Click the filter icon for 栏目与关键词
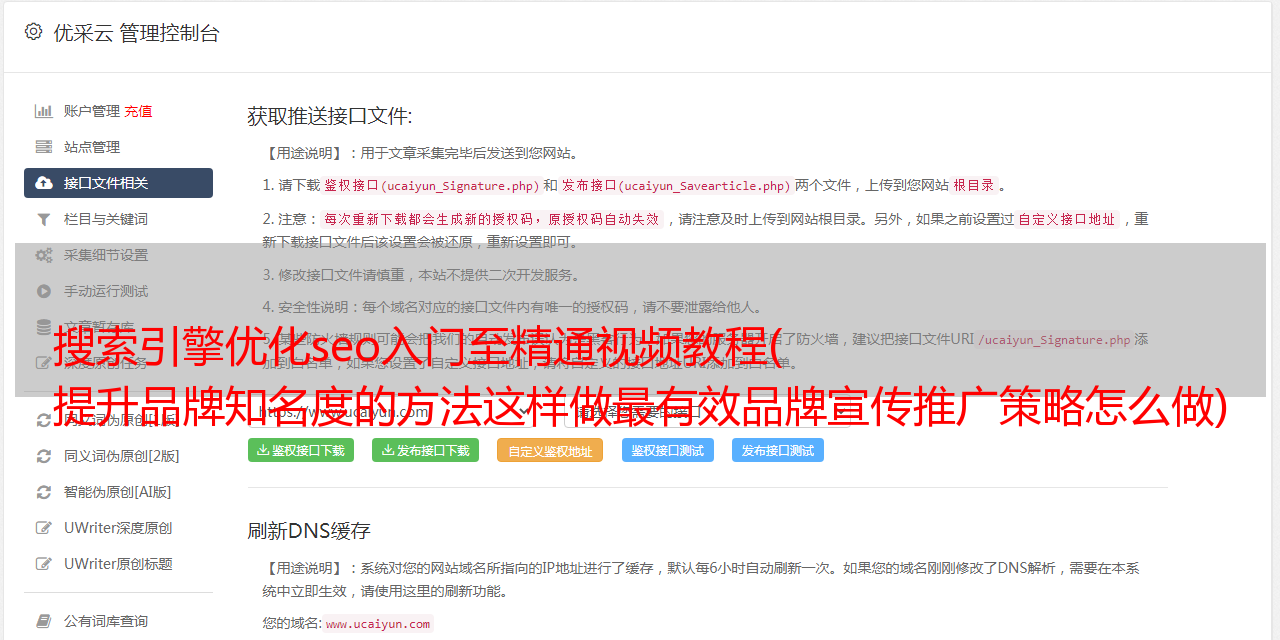The width and height of the screenshot is (1280, 640). click(44, 219)
